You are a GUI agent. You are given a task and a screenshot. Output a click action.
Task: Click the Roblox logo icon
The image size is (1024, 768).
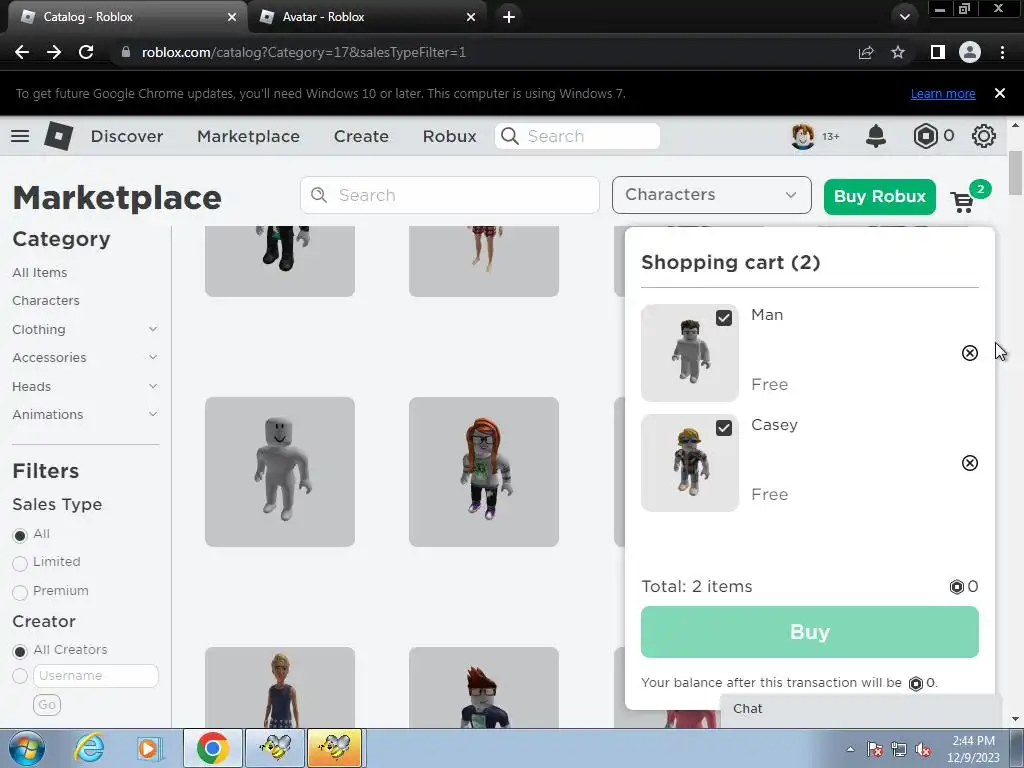[x=58, y=136]
